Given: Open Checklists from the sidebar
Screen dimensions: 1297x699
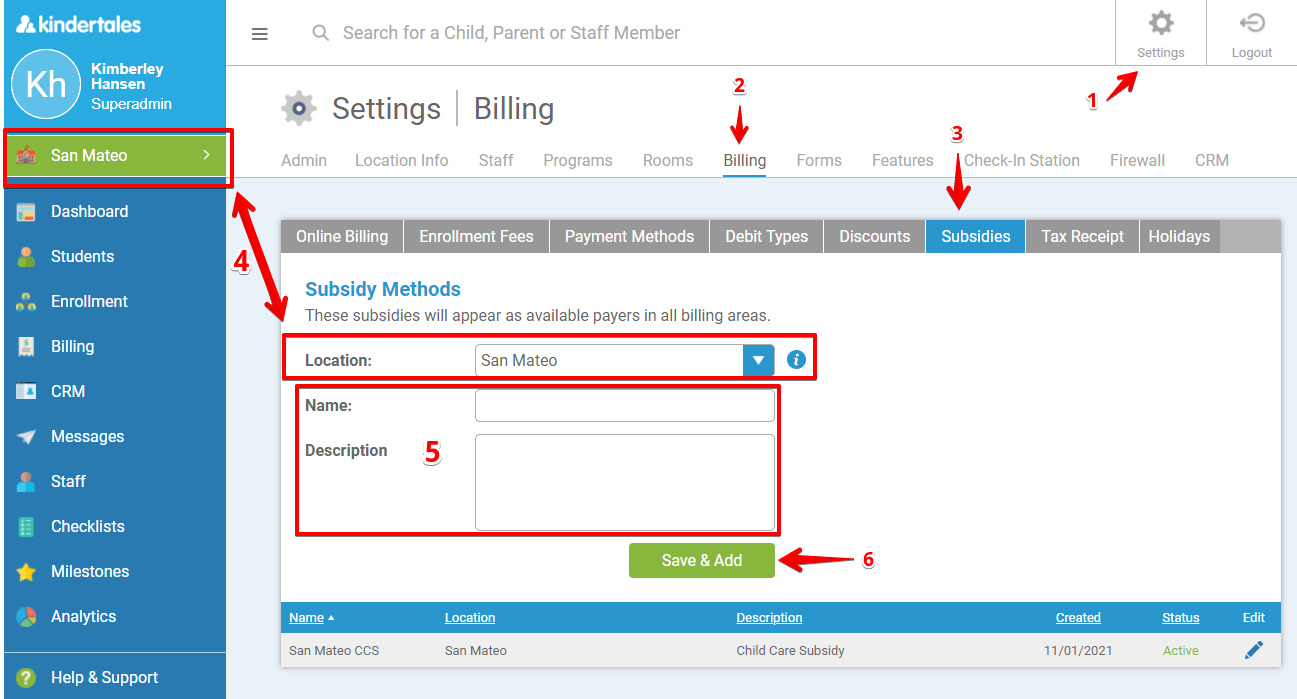Looking at the screenshot, I should pos(88,527).
